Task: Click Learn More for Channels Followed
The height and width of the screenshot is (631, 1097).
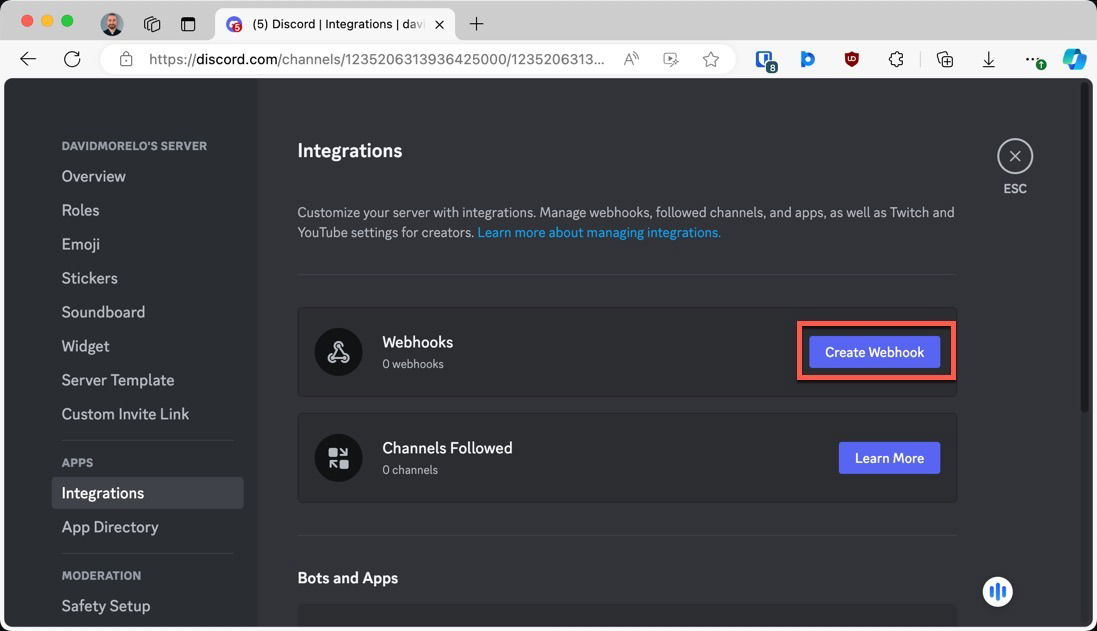Action: (889, 458)
